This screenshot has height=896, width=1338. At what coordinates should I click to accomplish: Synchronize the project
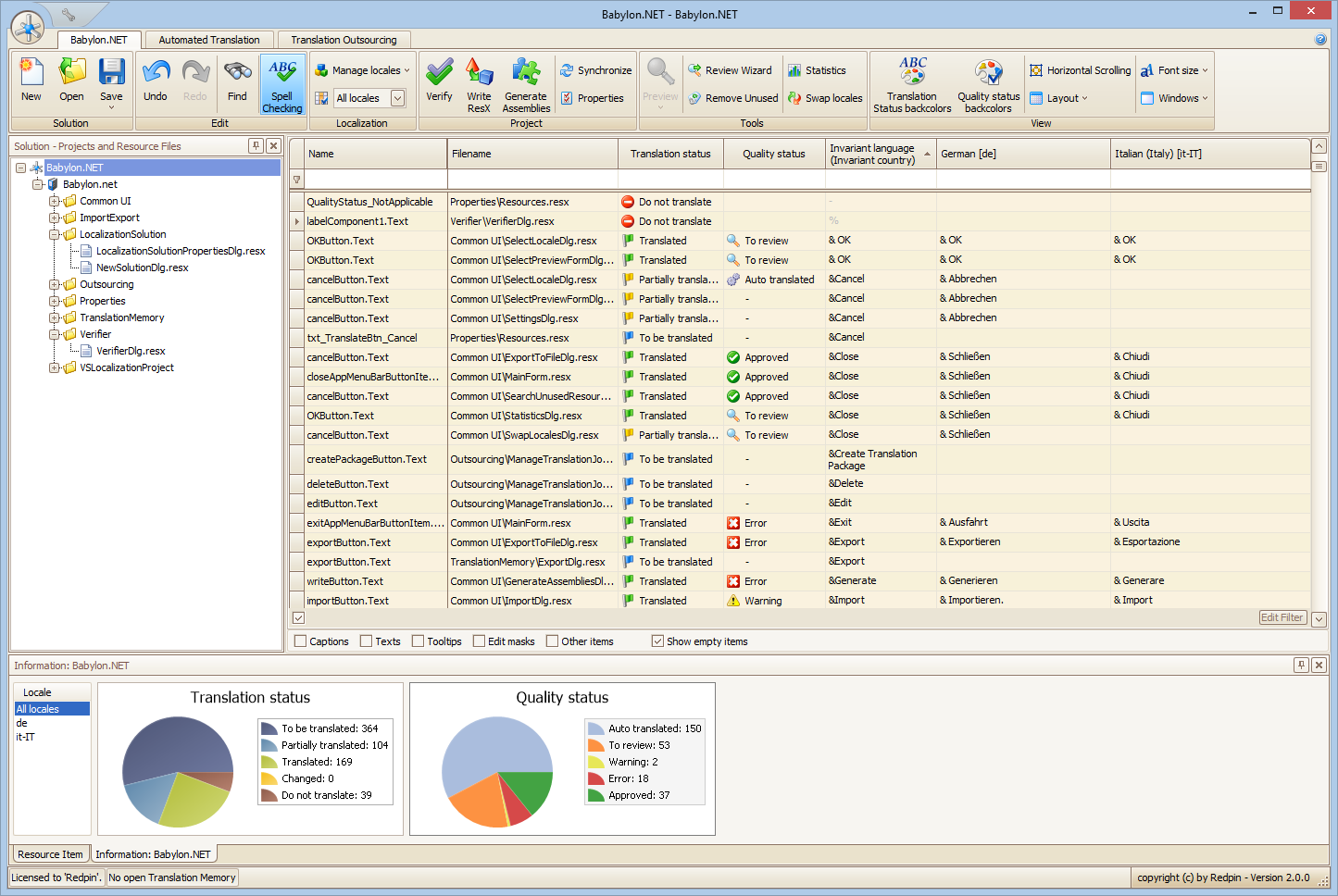(x=595, y=70)
